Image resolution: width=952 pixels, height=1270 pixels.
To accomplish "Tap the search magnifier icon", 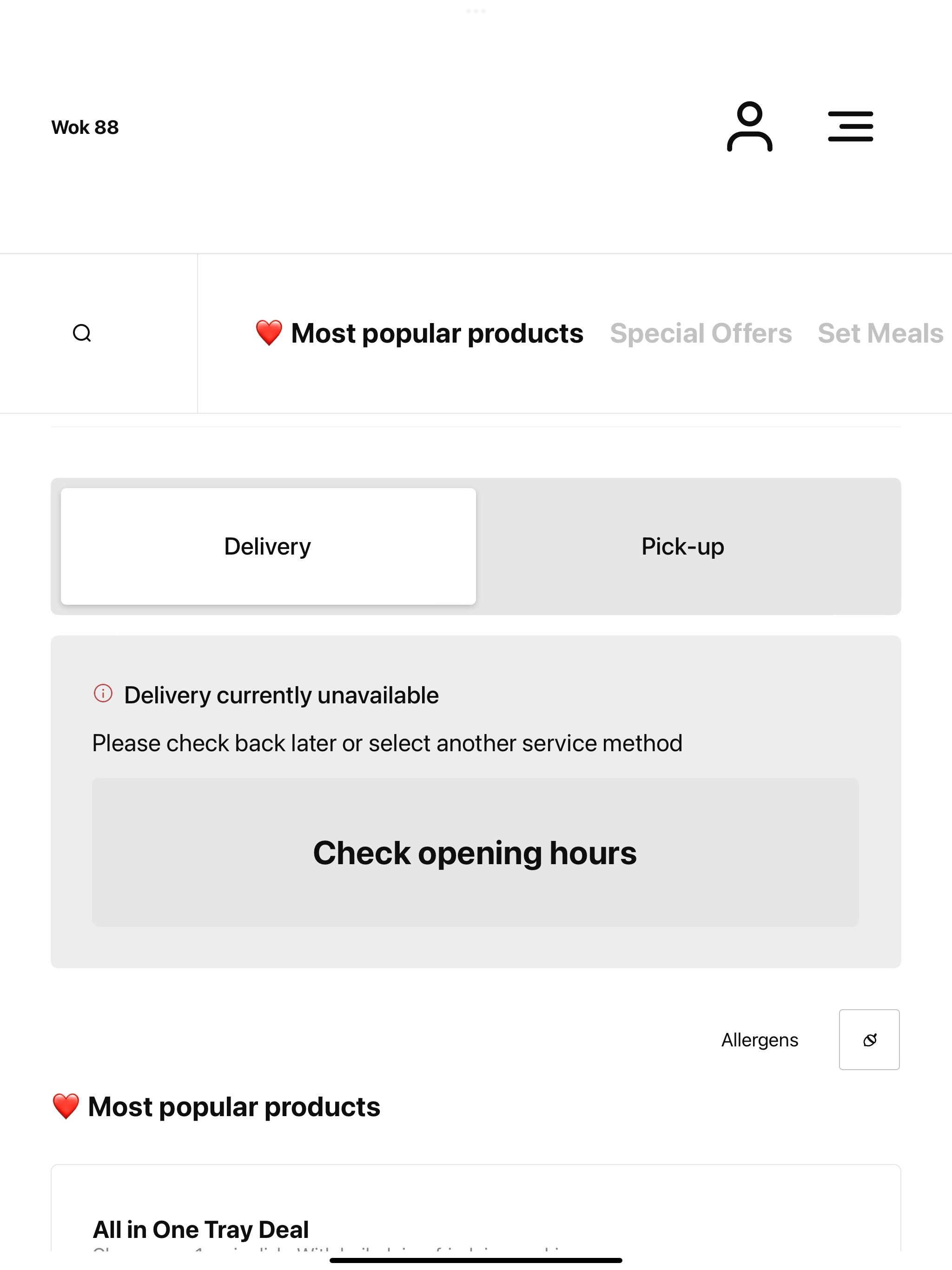I will coord(82,333).
